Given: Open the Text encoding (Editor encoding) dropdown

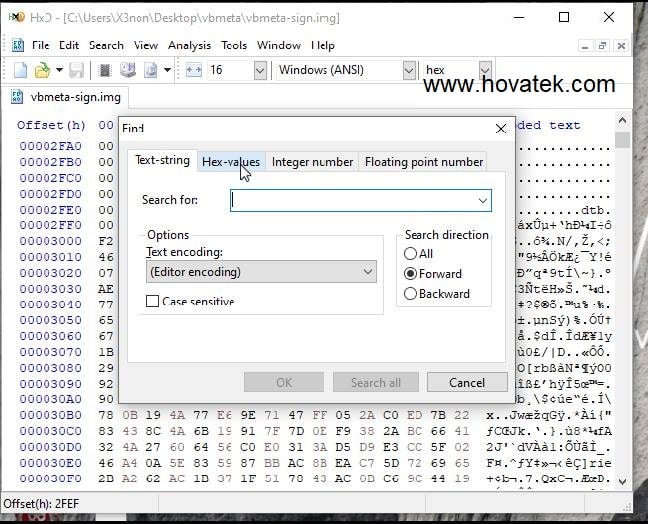Looking at the screenshot, I should [261, 272].
